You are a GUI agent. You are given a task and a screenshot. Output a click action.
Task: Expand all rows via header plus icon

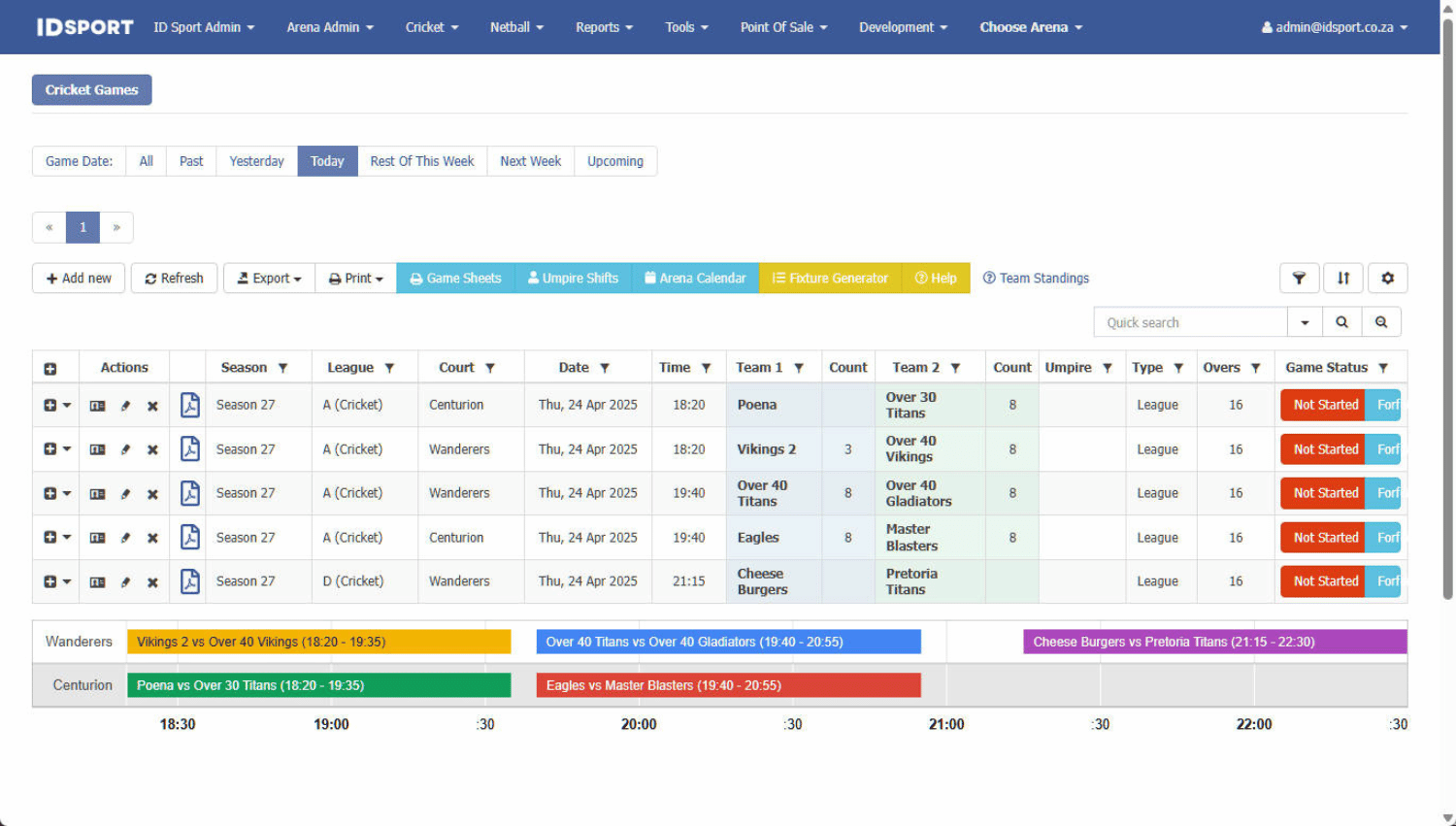pyautogui.click(x=50, y=369)
